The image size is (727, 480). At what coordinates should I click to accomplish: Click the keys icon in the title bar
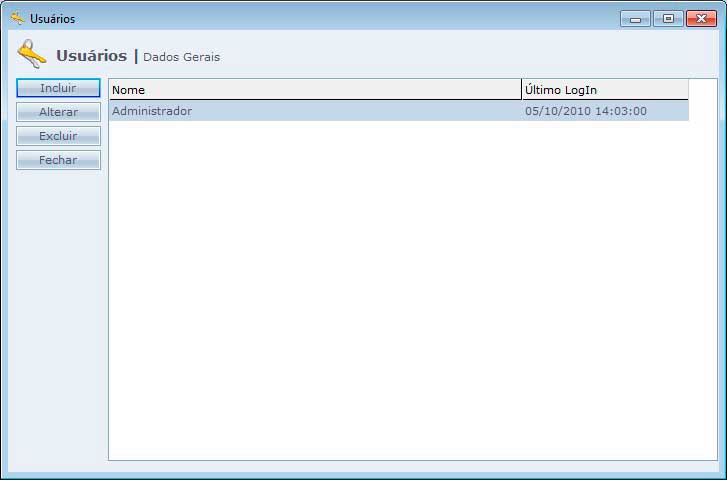[17, 18]
